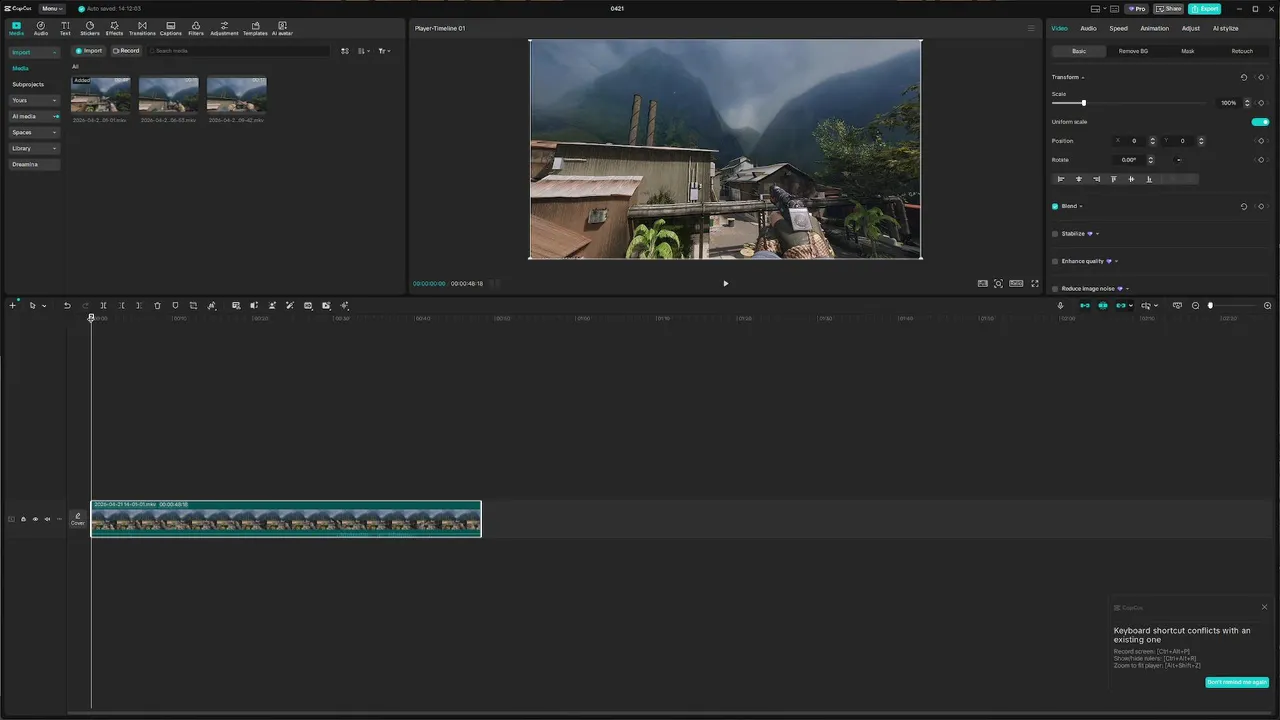
Task: Click the Scale slider handle
Action: (1083, 103)
